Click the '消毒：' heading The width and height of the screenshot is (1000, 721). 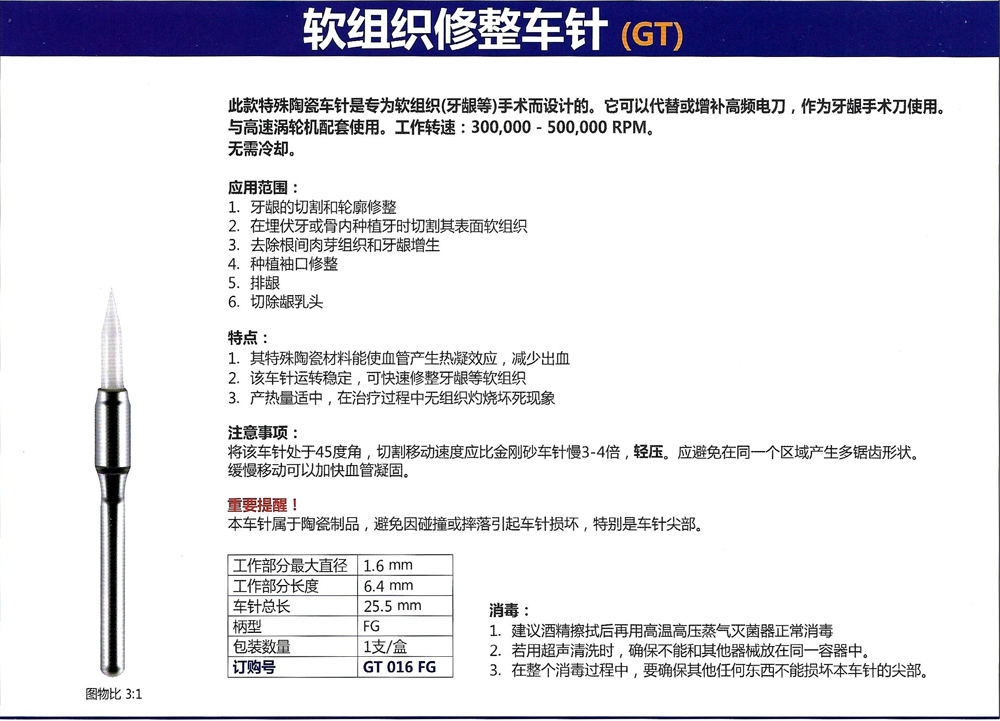pos(510,611)
